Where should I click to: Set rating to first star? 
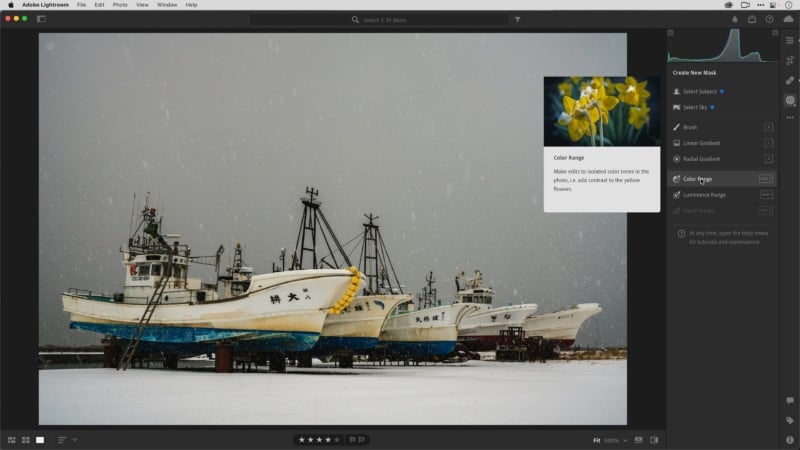pyautogui.click(x=302, y=440)
